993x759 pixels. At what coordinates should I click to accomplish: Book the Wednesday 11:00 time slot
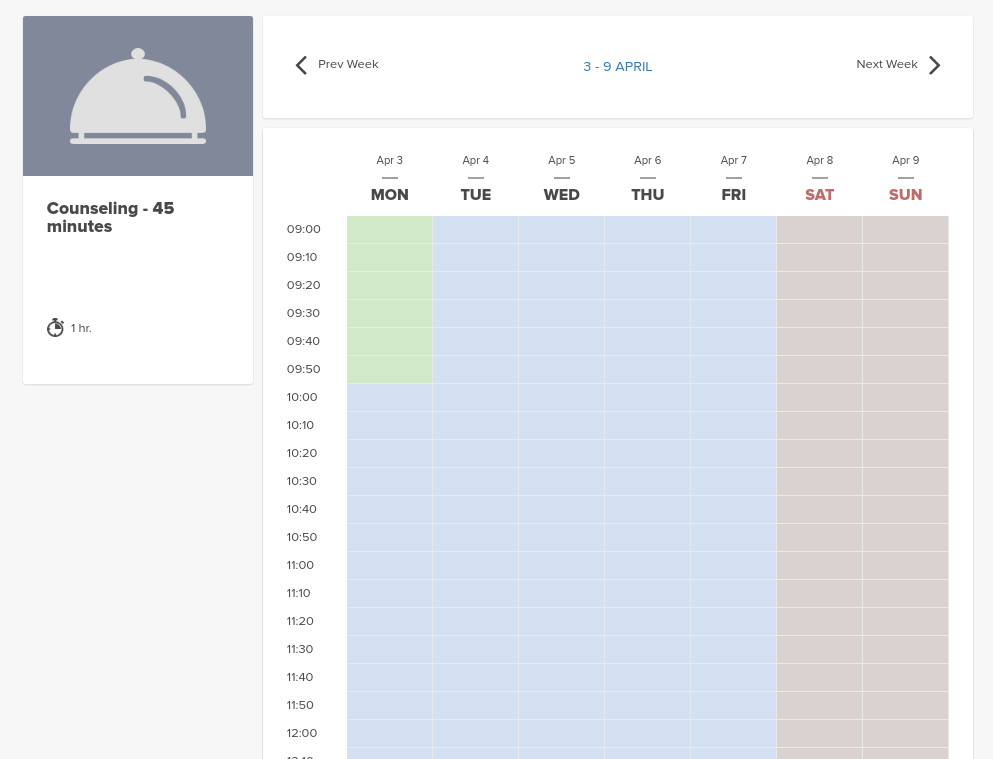(x=561, y=566)
